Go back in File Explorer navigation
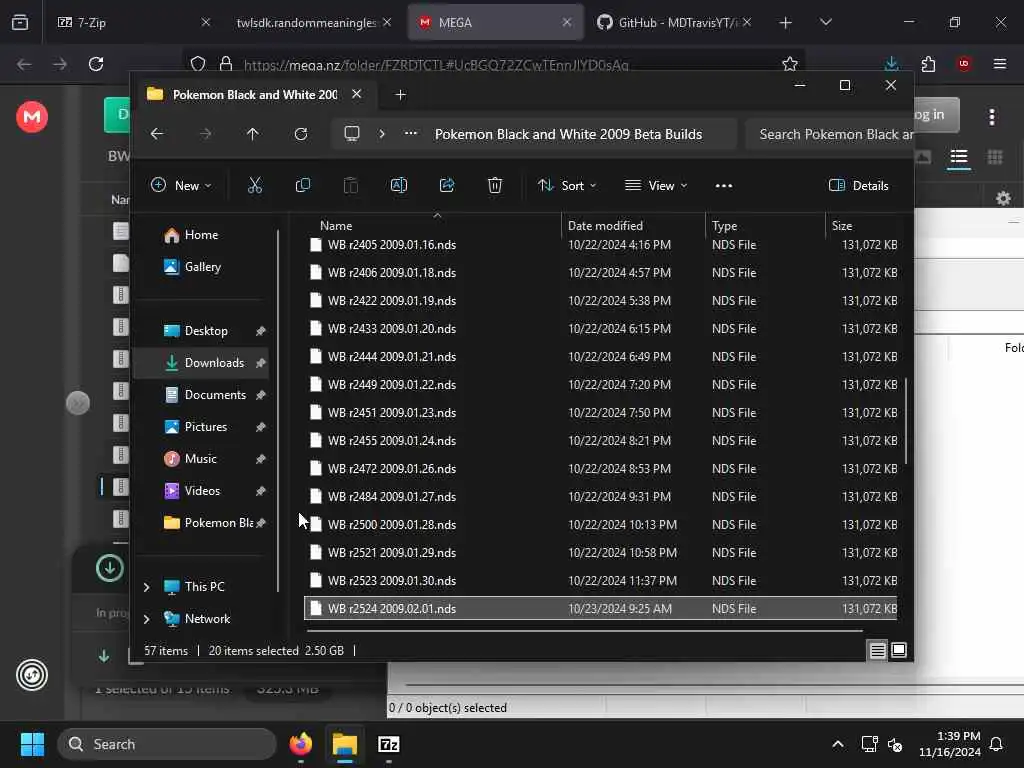 [x=157, y=134]
